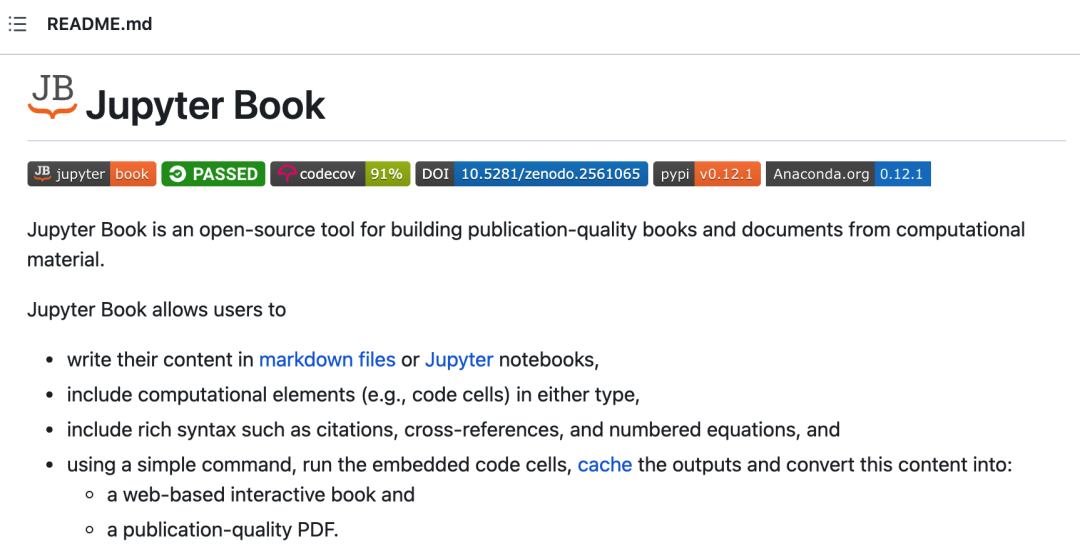Click the README.md file name
Screen dimensions: 1080x554
pos(100,24)
